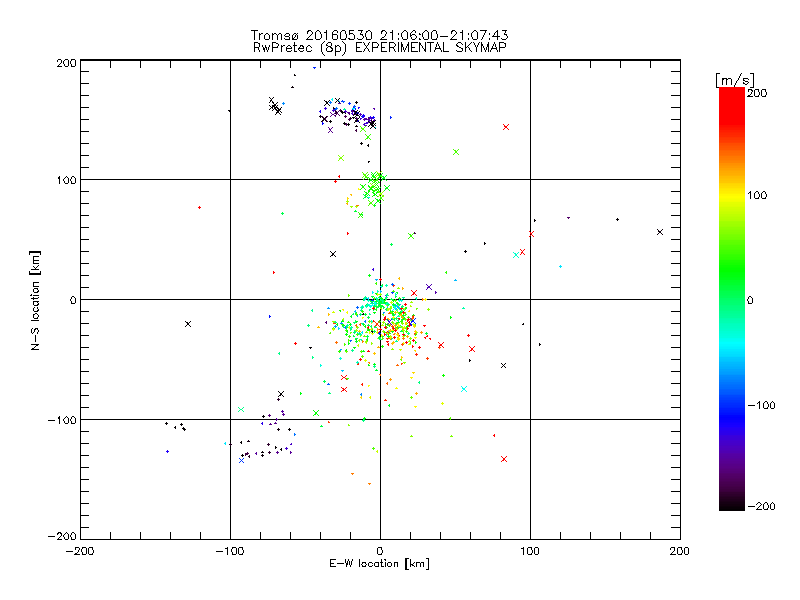Click the blue X marker at lower left near -92,-134
This screenshot has width=800, height=600.
coord(241,461)
